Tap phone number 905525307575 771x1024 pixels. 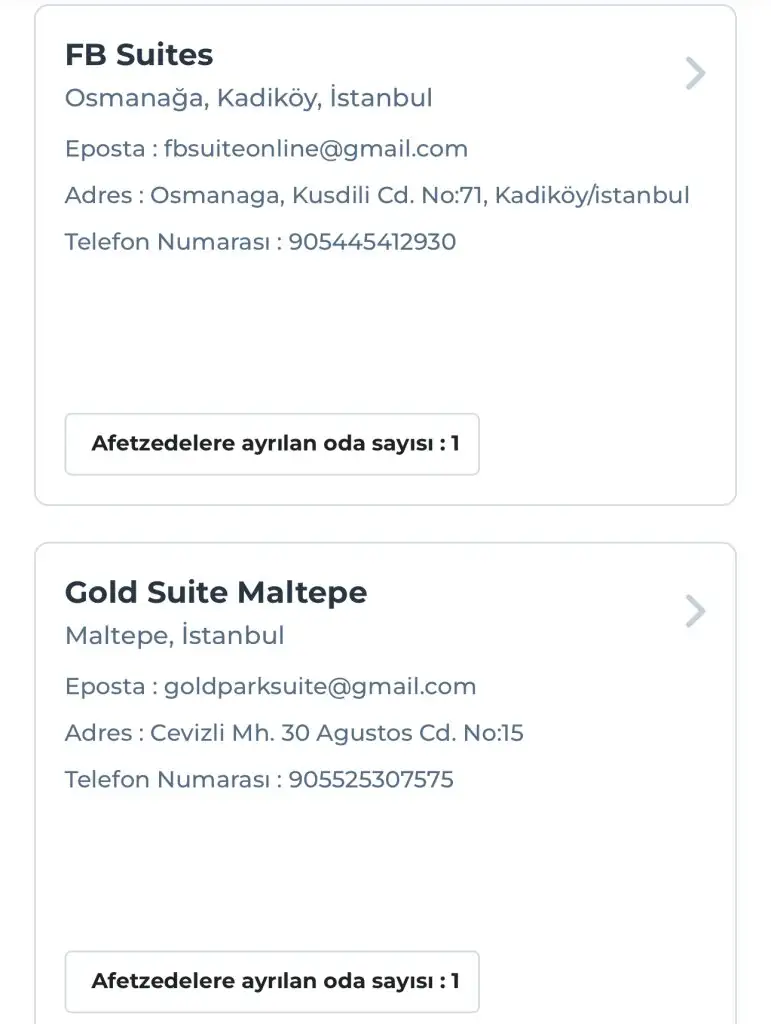pyautogui.click(x=371, y=780)
